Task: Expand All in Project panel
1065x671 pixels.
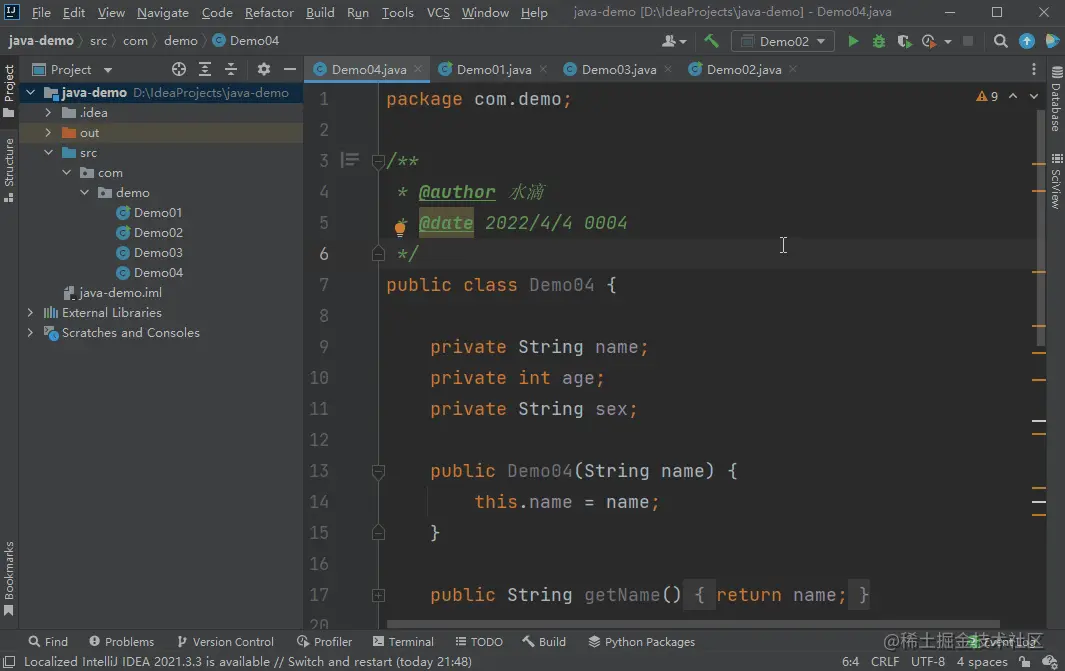Action: pyautogui.click(x=204, y=69)
